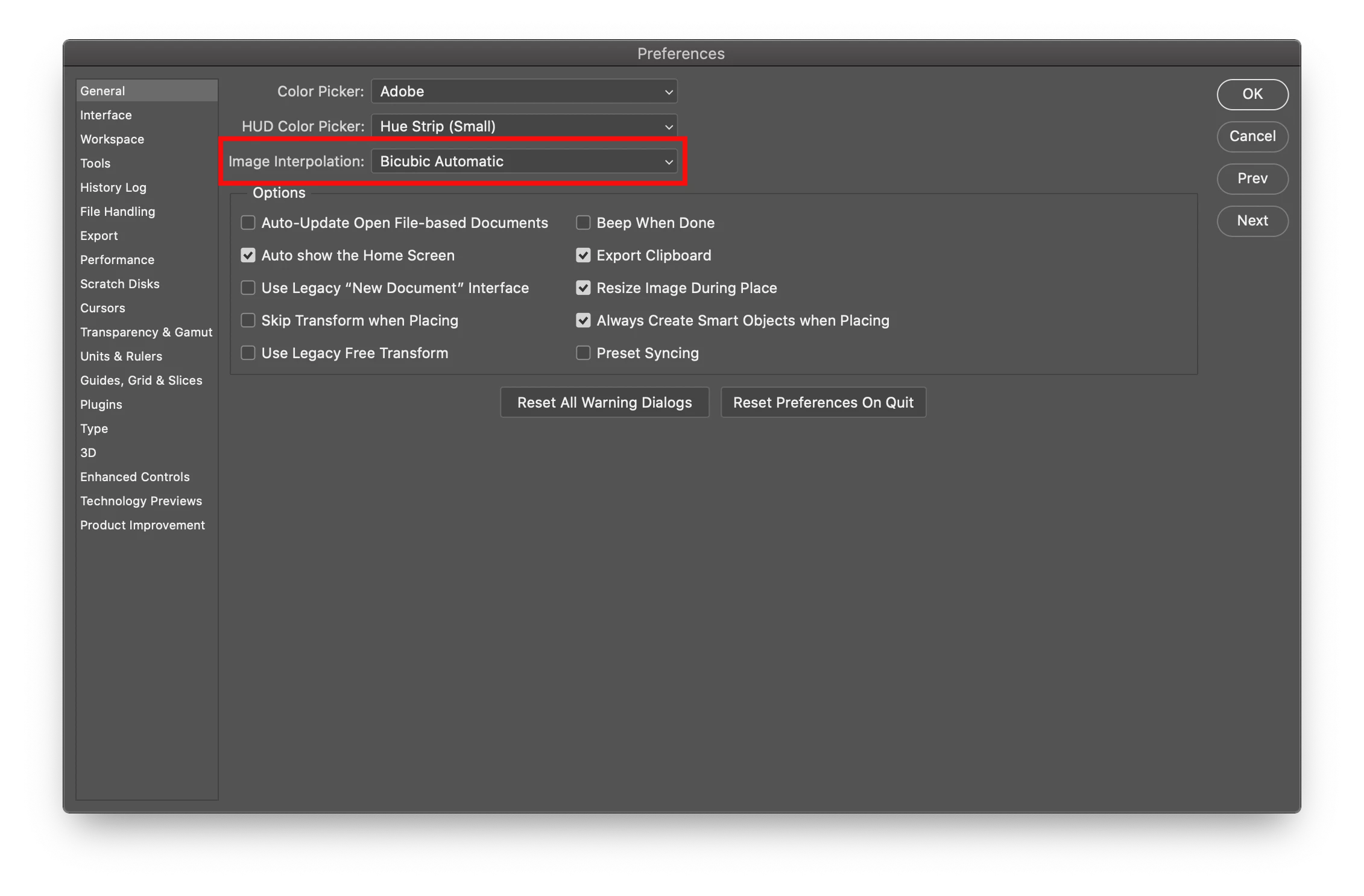Expand the HUD Color Picker dropdown
This screenshot has width=1364, height=896.
[524, 127]
